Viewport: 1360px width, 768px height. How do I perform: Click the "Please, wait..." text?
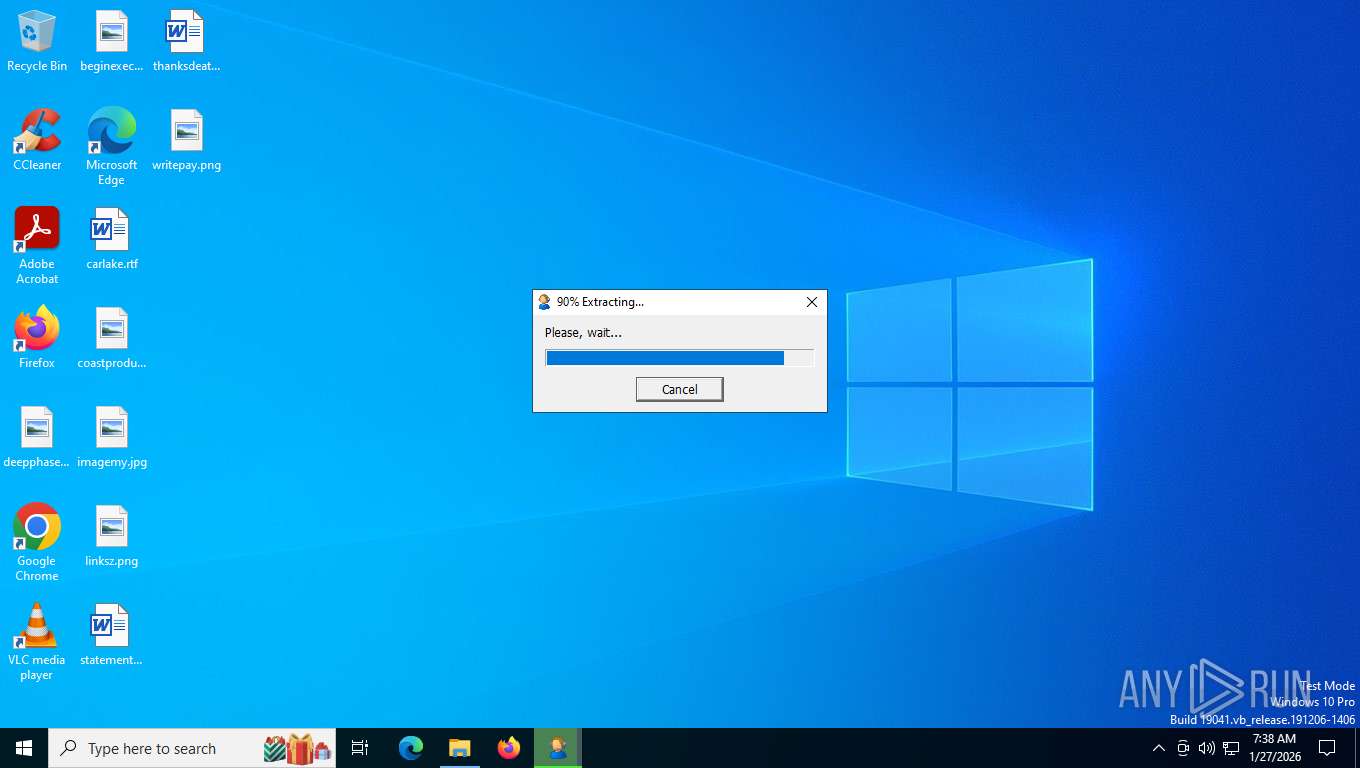[x=583, y=332]
